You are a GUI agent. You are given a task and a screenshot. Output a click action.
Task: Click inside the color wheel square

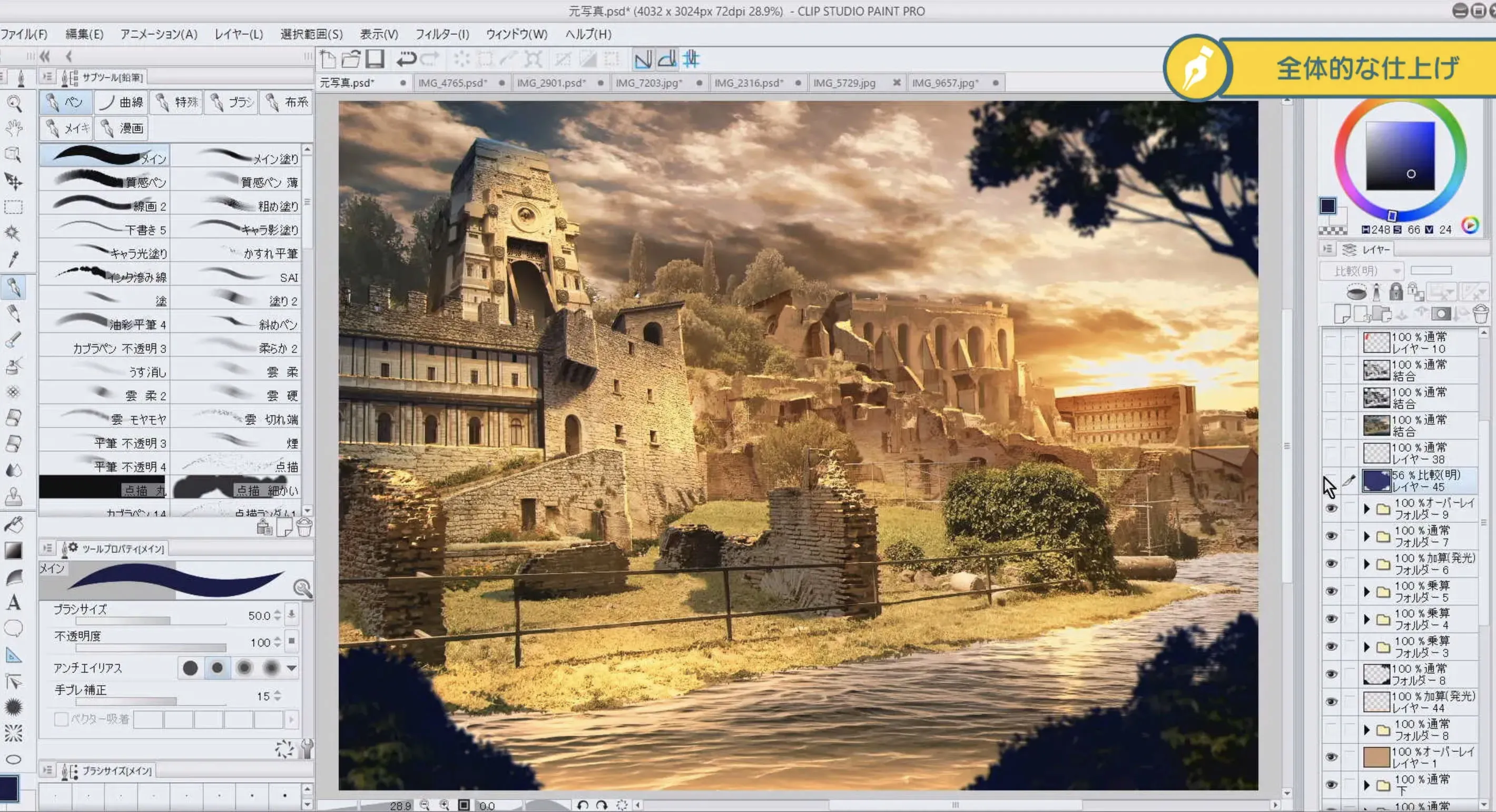pyautogui.click(x=1400, y=155)
